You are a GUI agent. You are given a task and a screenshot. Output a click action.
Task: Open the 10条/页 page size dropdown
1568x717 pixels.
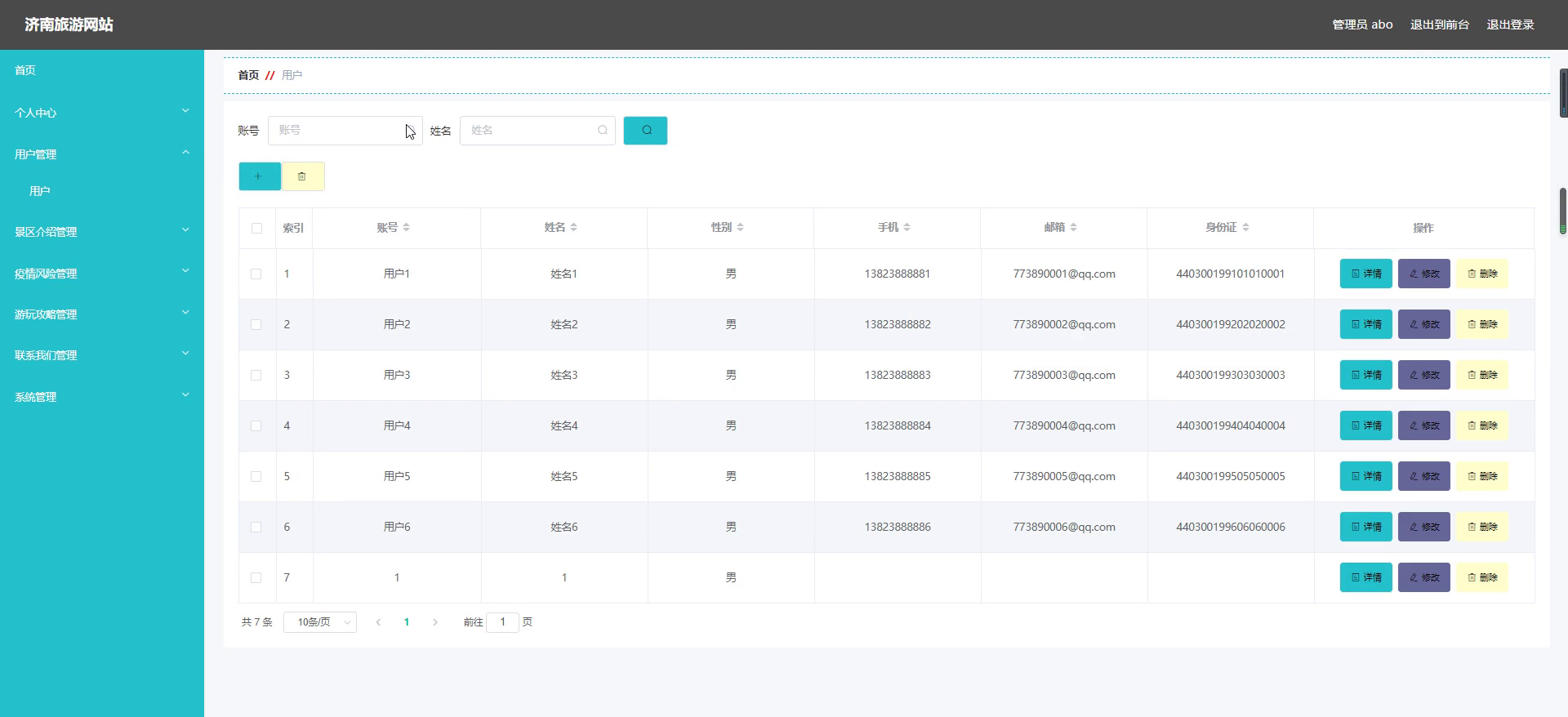pyautogui.click(x=320, y=622)
